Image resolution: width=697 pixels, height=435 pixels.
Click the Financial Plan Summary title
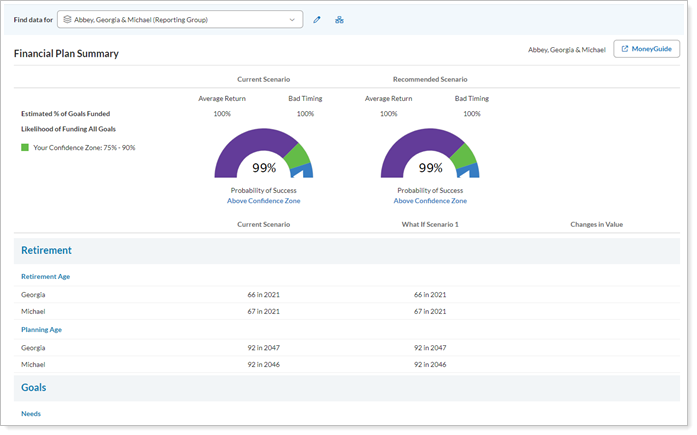[66, 53]
